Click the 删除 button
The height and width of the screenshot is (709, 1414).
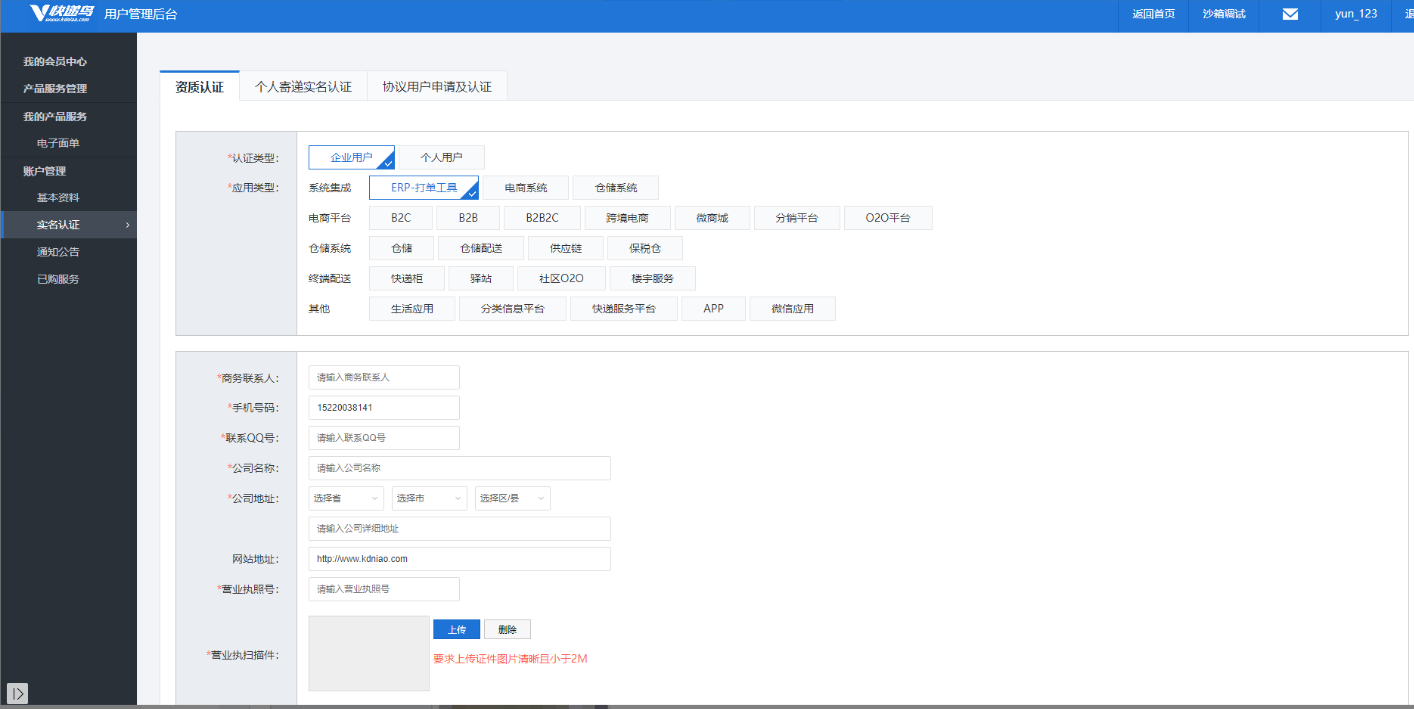507,629
